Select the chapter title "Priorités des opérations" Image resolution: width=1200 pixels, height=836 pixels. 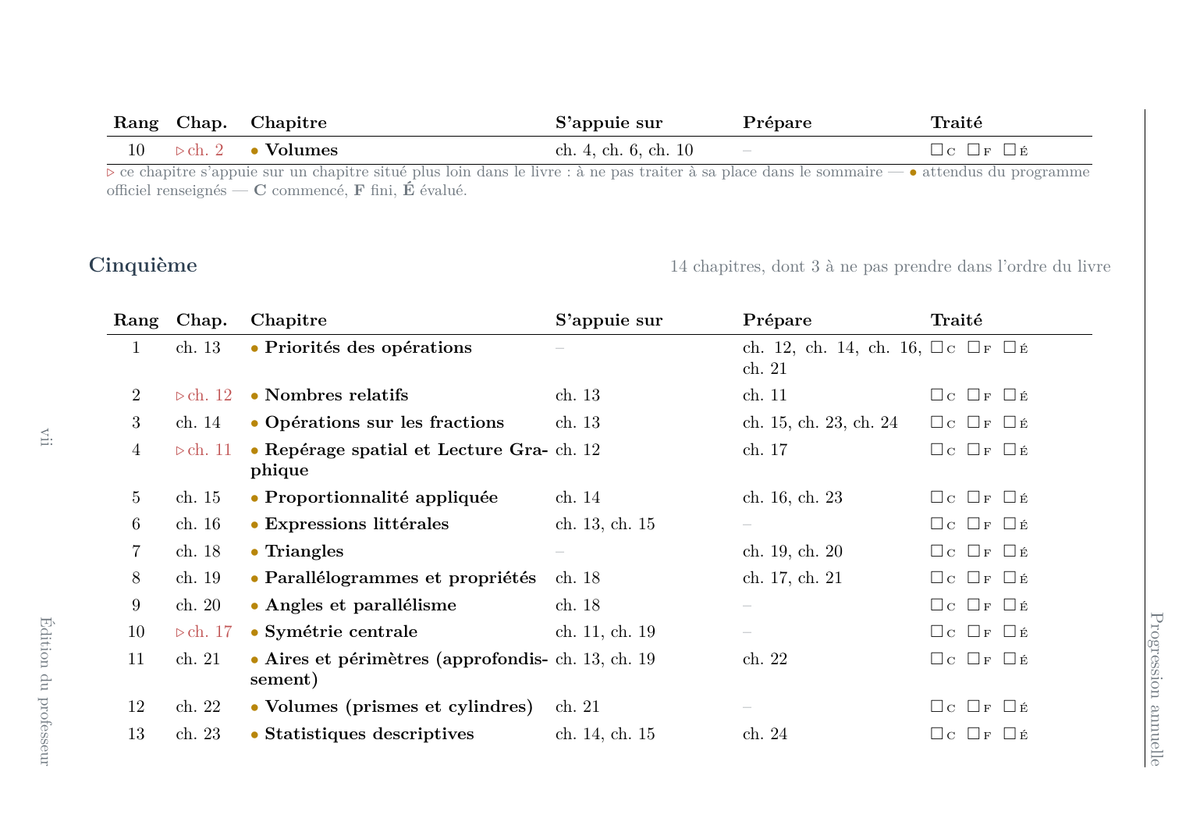click(368, 348)
